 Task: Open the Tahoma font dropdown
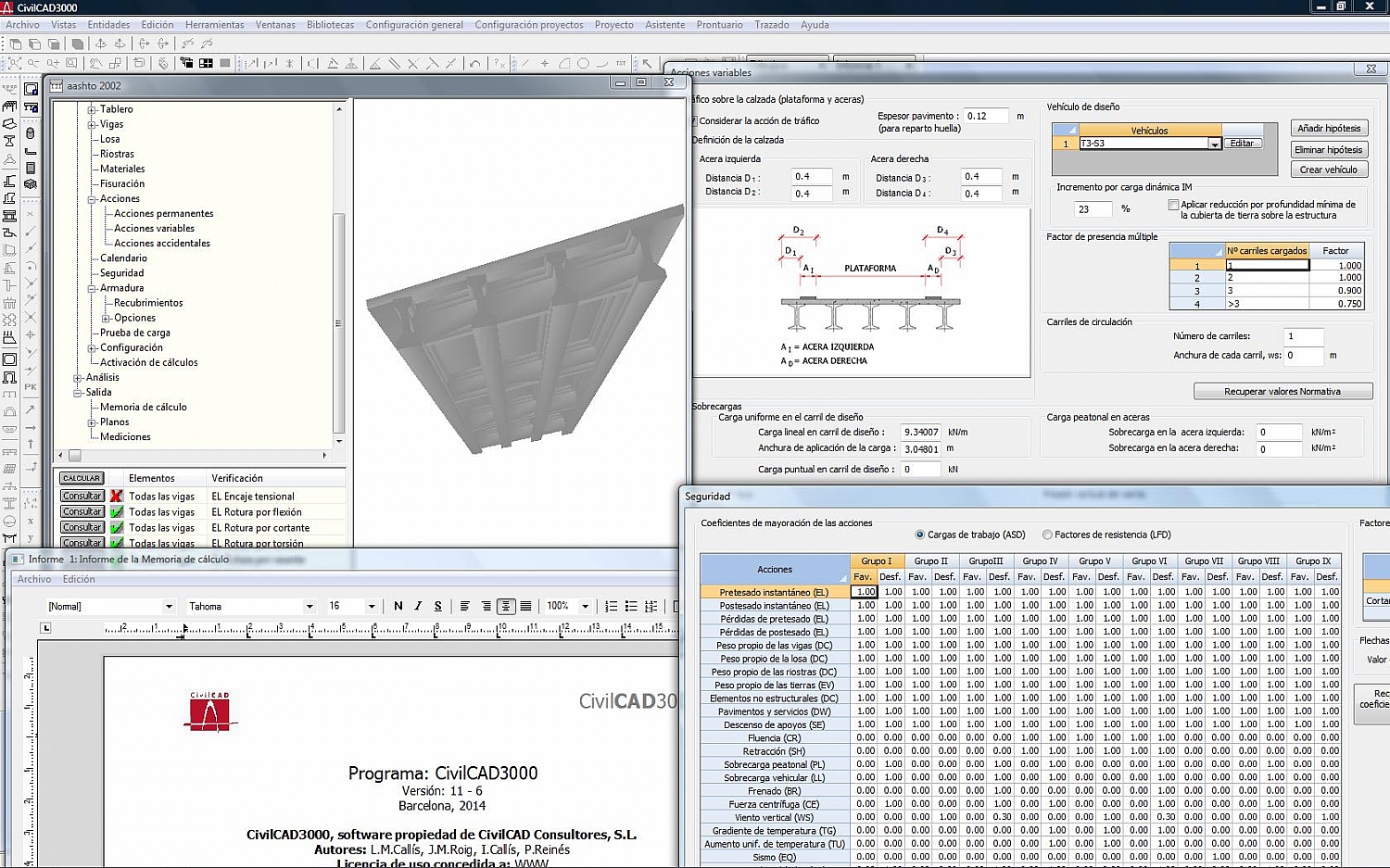tap(310, 607)
